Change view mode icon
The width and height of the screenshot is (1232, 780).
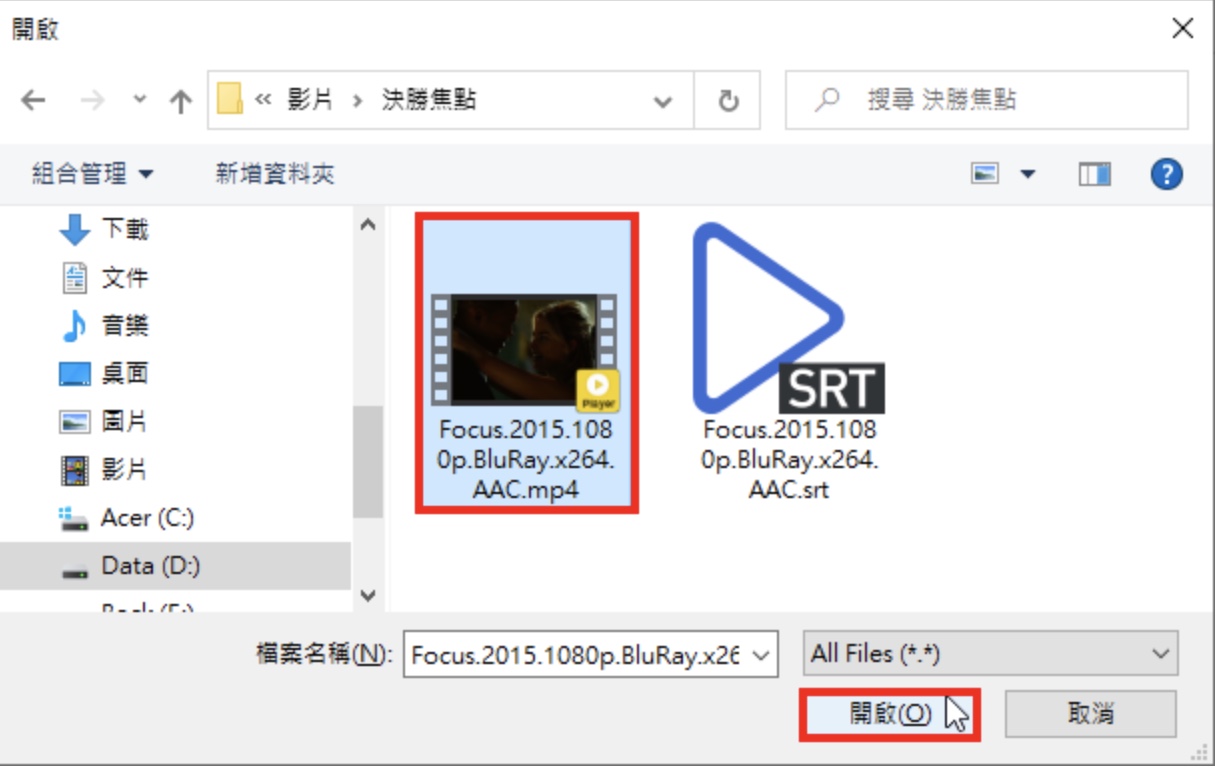pos(986,175)
